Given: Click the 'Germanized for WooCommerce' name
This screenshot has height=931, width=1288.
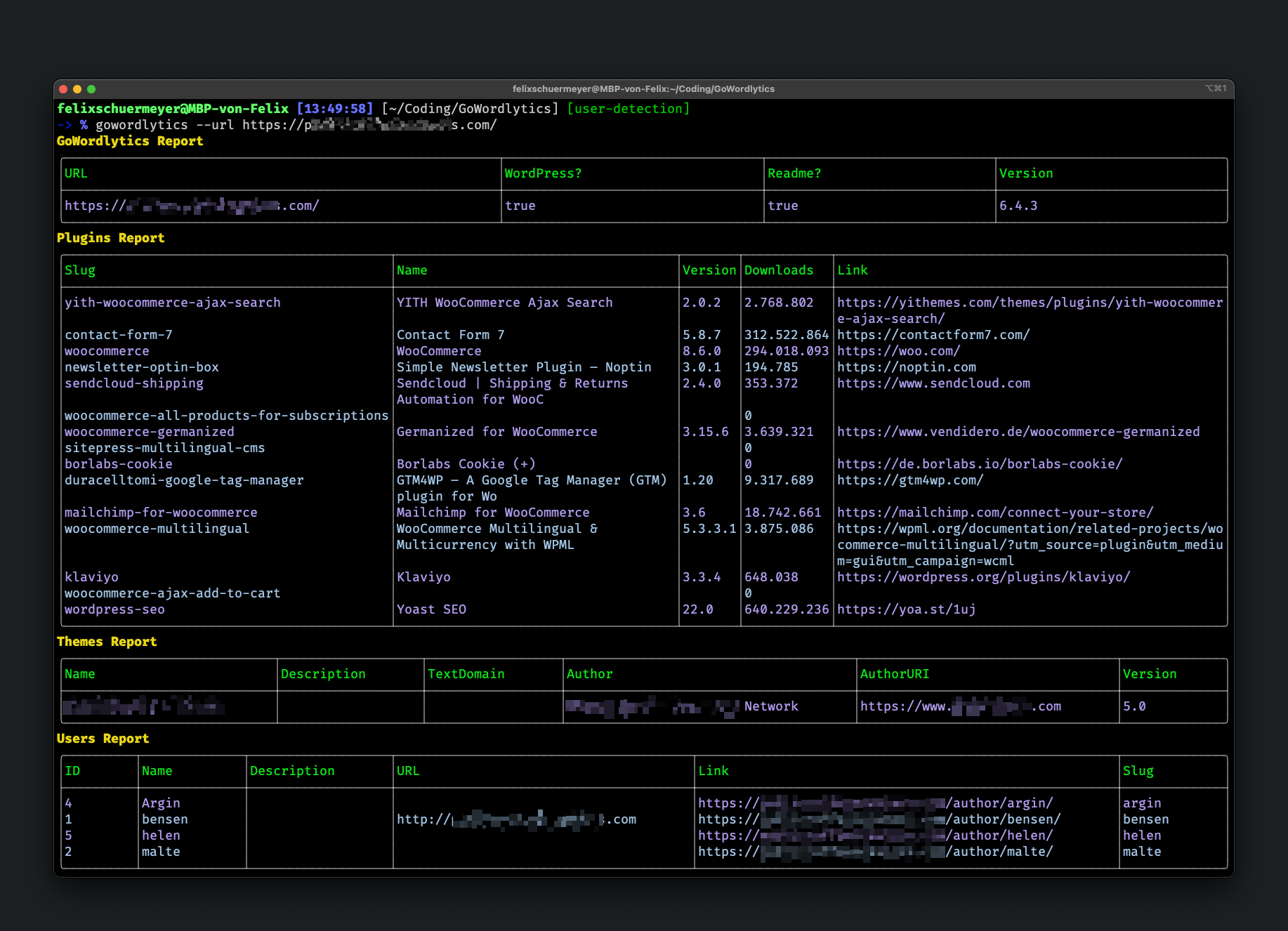Looking at the screenshot, I should coord(497,432).
